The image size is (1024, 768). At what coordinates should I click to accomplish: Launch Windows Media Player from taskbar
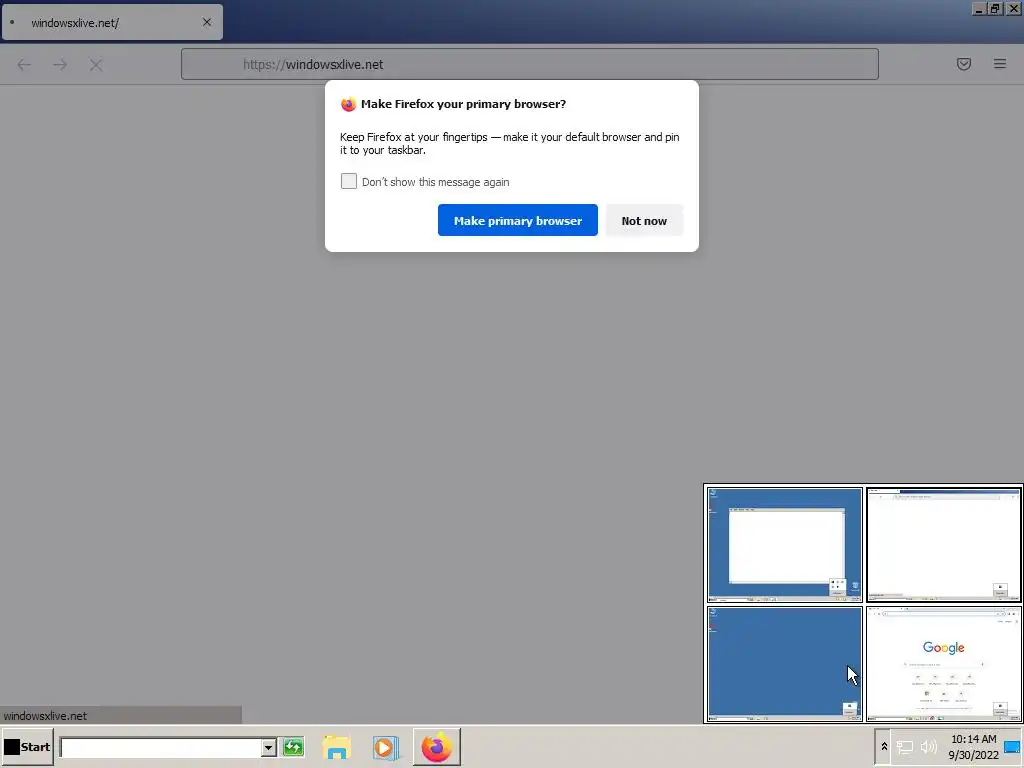pyautogui.click(x=385, y=747)
